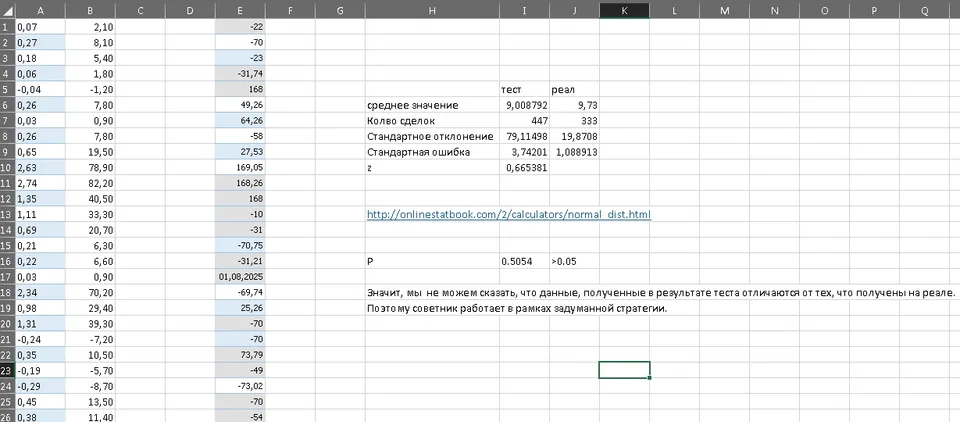The height and width of the screenshot is (422, 960).
Task: Open the onlinestatbook normal_dist hyperlink
Action: click(509, 214)
